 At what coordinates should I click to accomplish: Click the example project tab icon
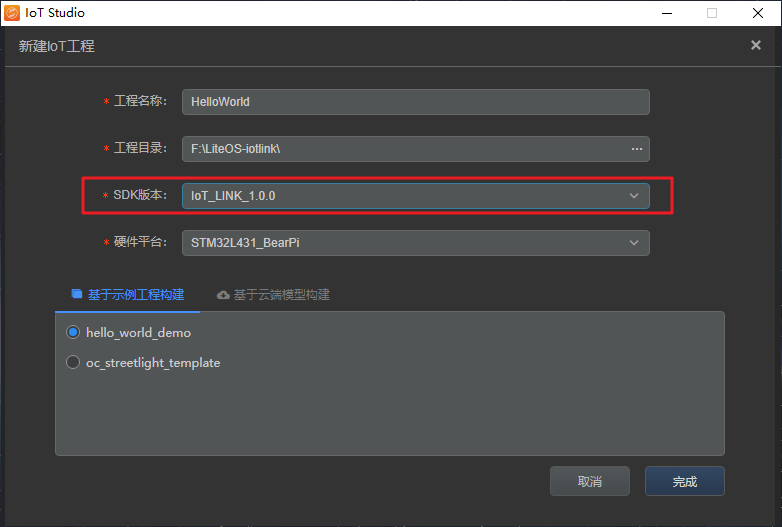pos(77,294)
